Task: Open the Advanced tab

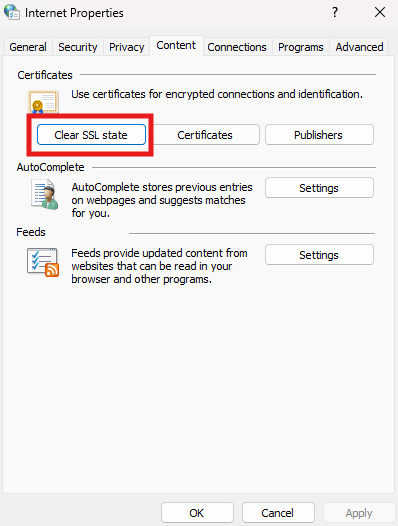Action: 359,47
